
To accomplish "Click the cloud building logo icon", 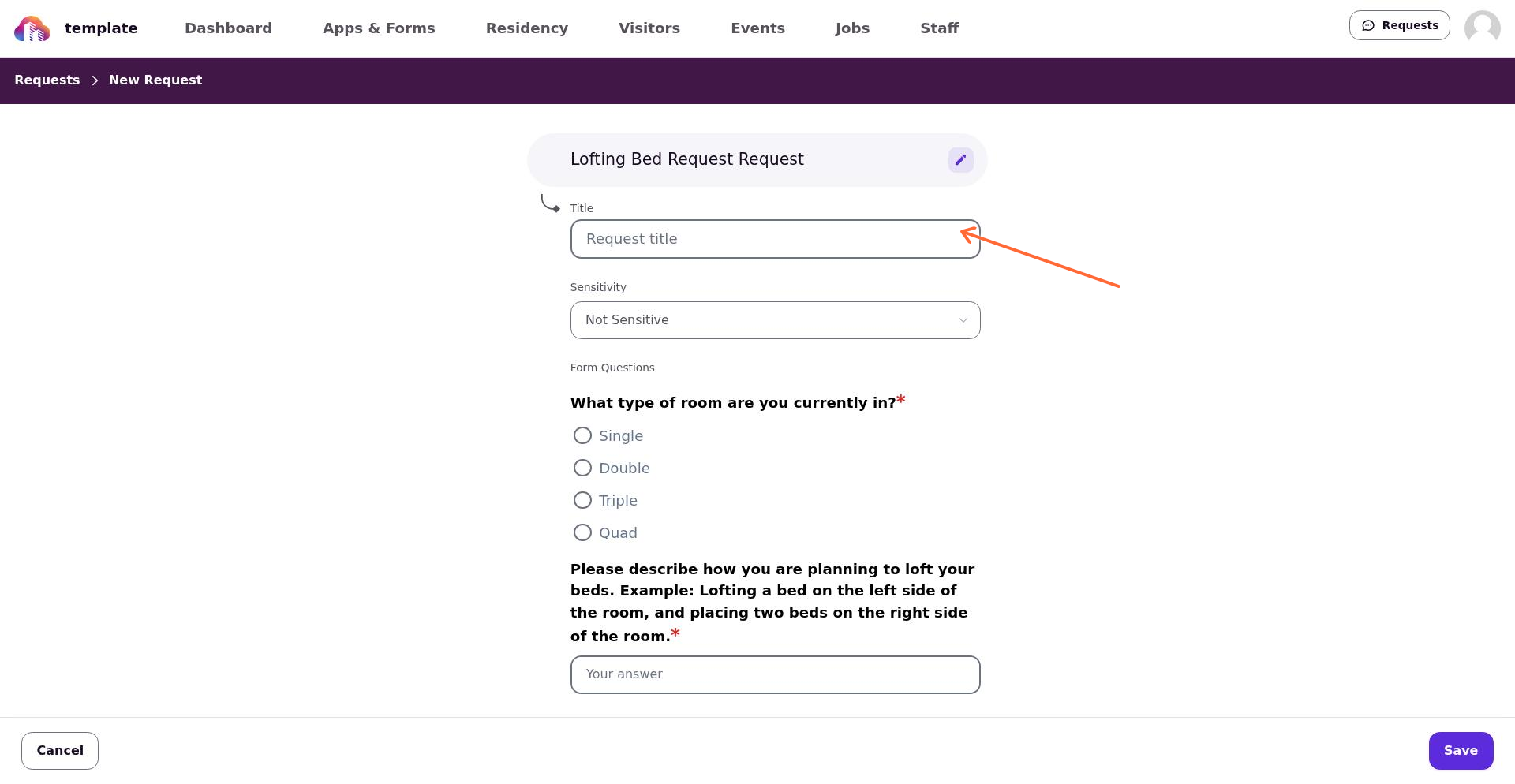I will coord(32,28).
